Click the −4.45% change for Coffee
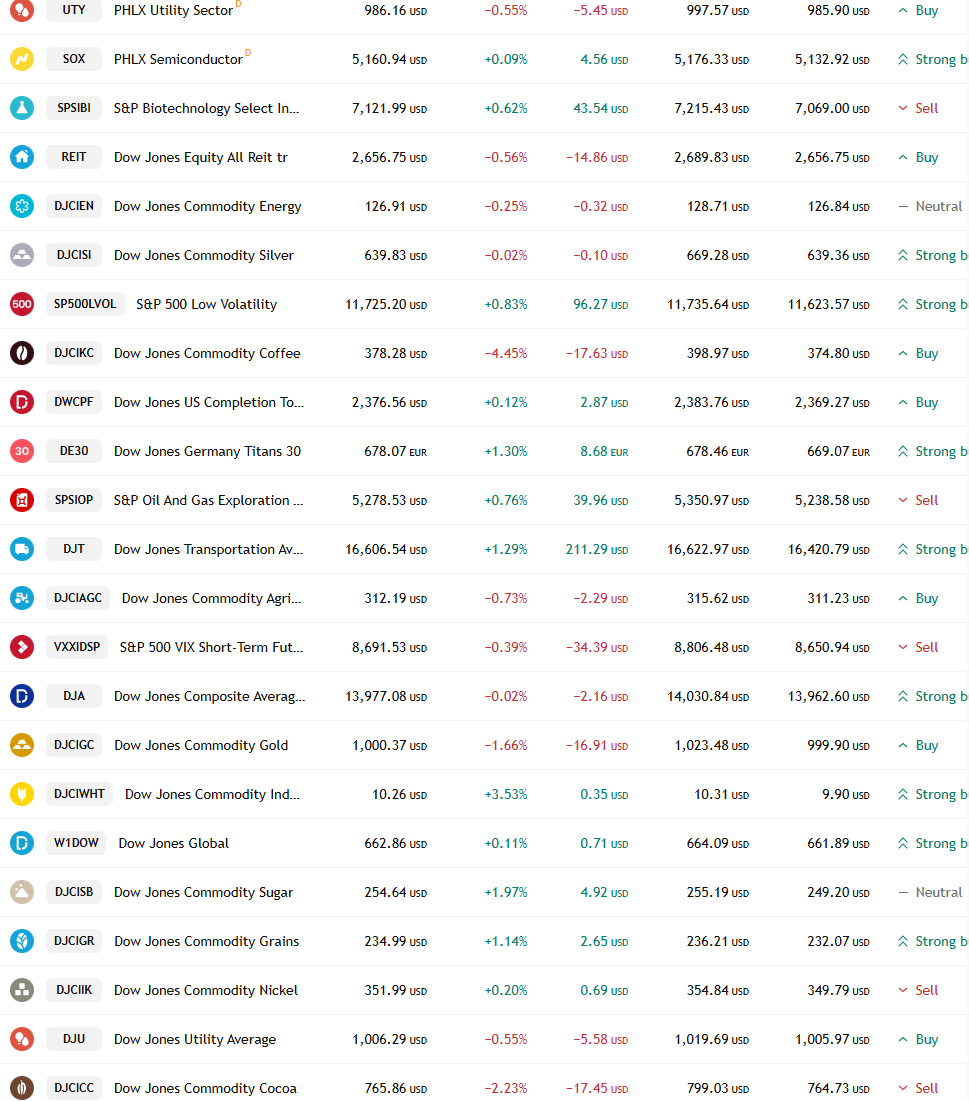Image resolution: width=969 pixels, height=1101 pixels. pyautogui.click(x=506, y=353)
